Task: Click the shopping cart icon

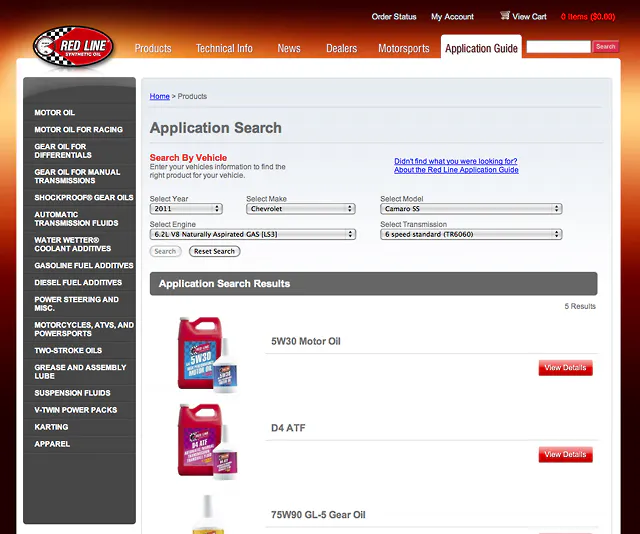Action: pyautogui.click(x=505, y=16)
